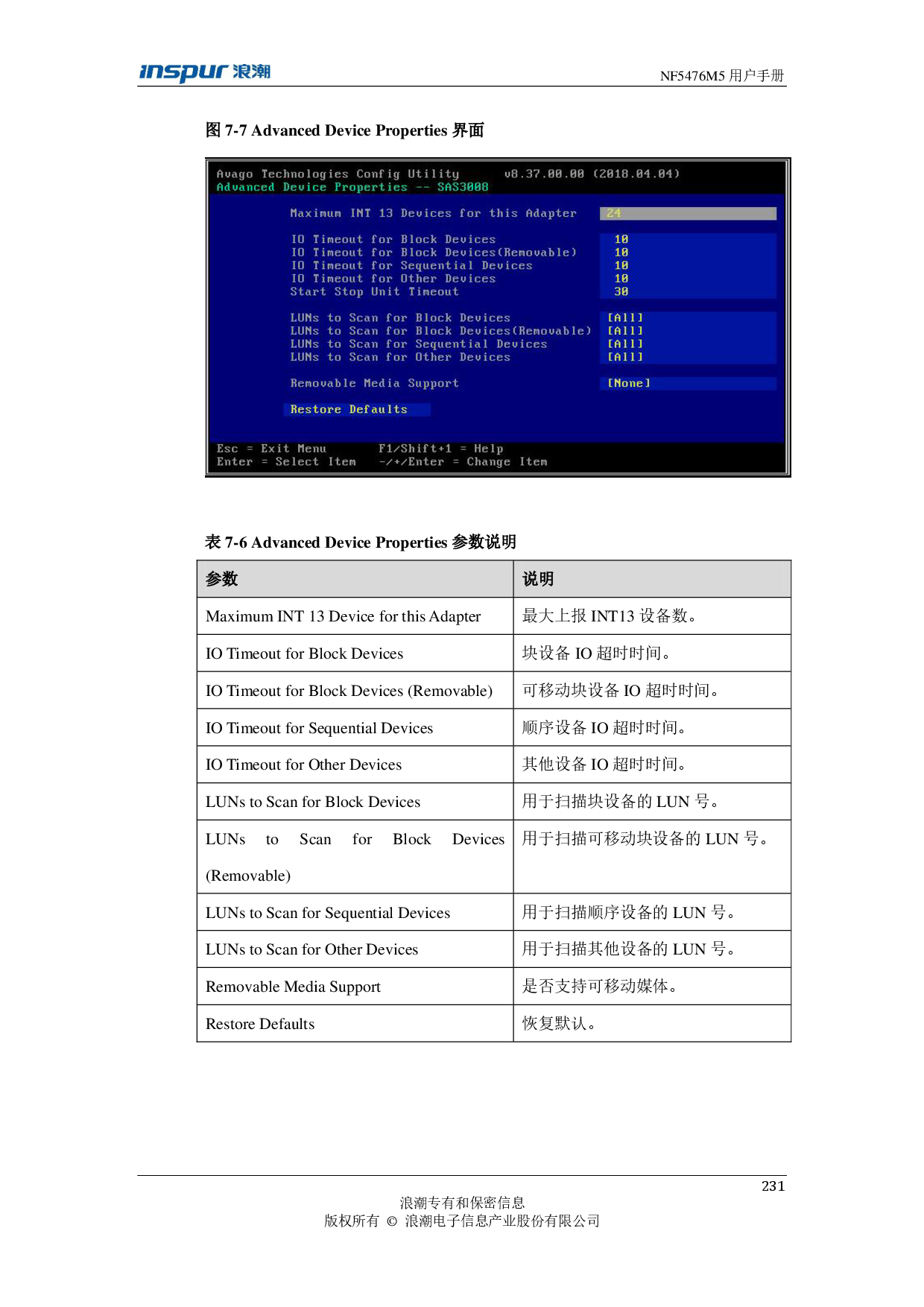Select Maximum INT 13 Devices value field
This screenshot has height=1307, width=924.
click(687, 214)
